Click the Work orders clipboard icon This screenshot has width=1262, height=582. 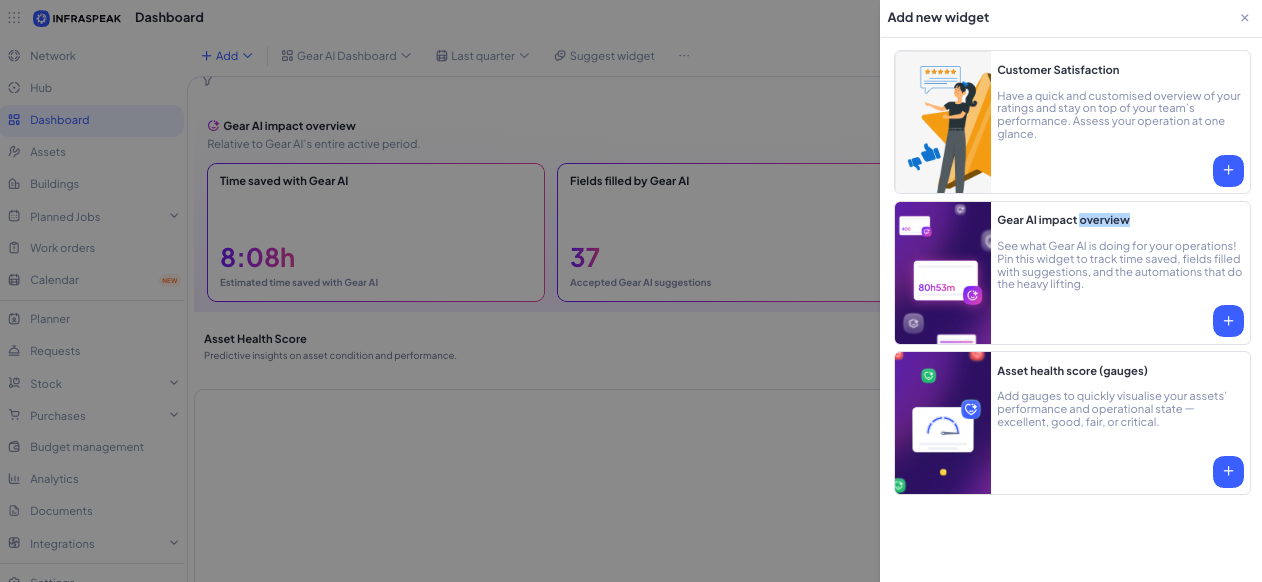pyautogui.click(x=14, y=248)
